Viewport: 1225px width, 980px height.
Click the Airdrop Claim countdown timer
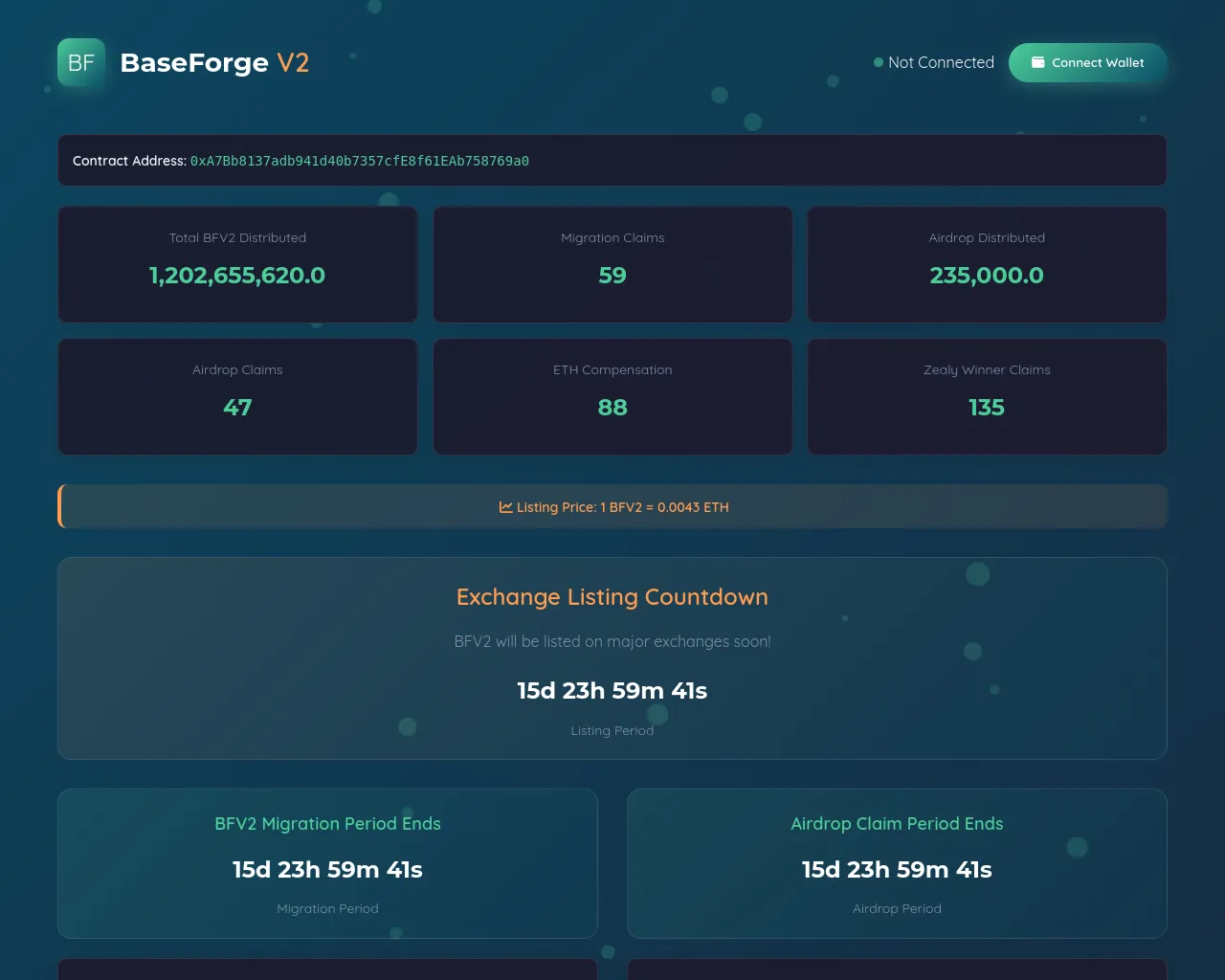897,870
